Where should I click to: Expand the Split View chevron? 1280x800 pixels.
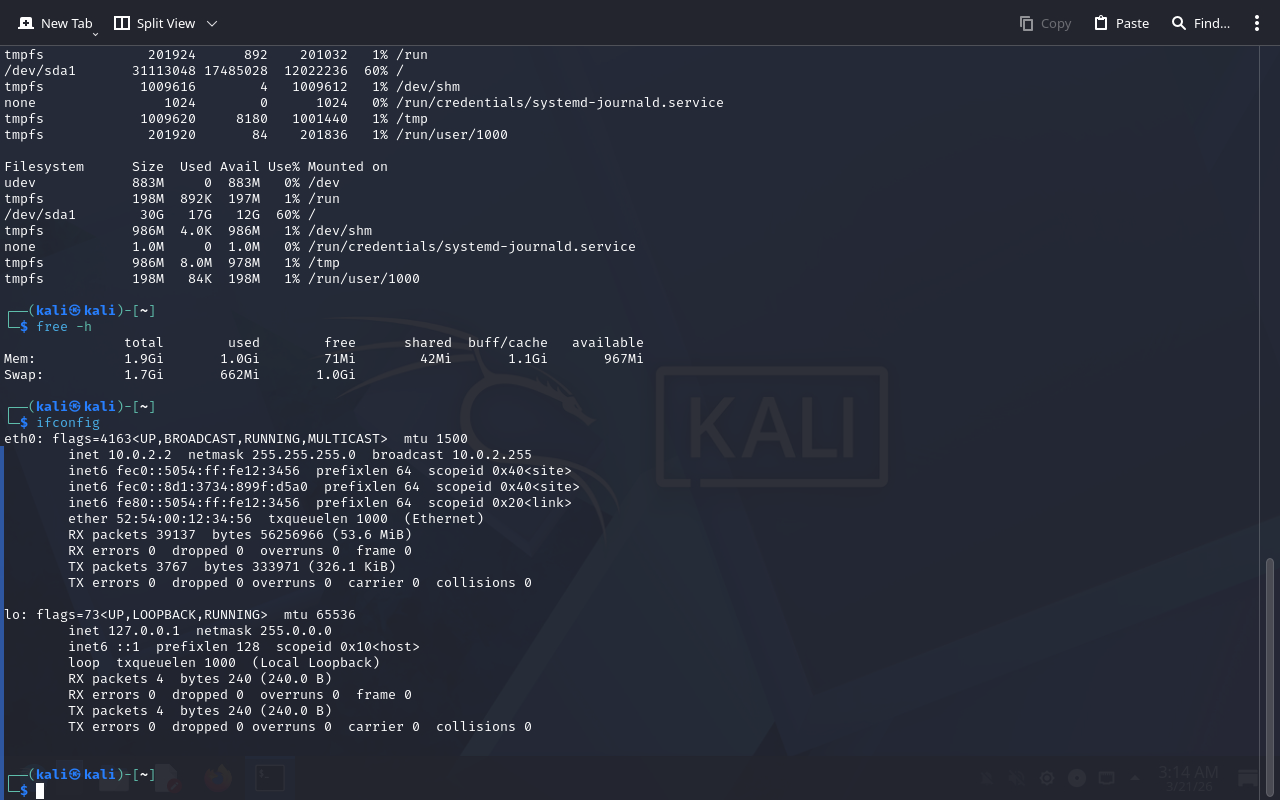211,23
